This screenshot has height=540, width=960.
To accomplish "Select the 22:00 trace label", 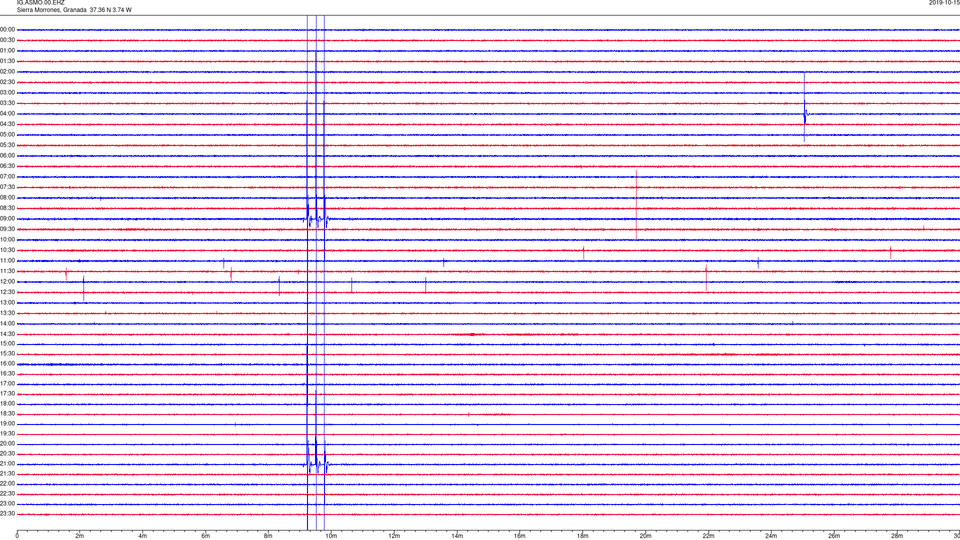I will (x=7, y=484).
